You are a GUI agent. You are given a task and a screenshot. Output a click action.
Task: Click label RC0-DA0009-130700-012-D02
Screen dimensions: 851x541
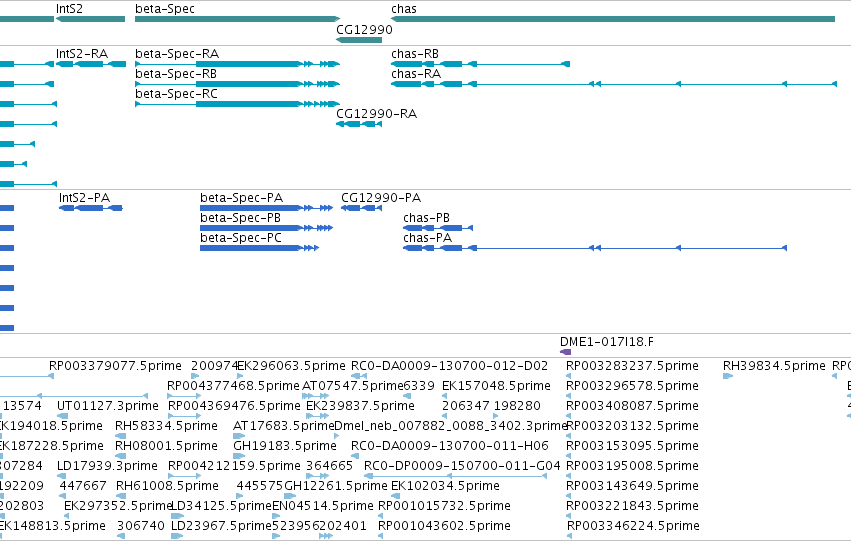click(449, 366)
